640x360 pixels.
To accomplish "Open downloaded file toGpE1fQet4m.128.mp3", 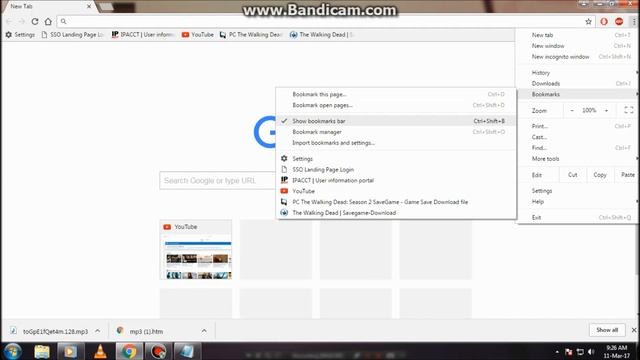I will click(49, 331).
